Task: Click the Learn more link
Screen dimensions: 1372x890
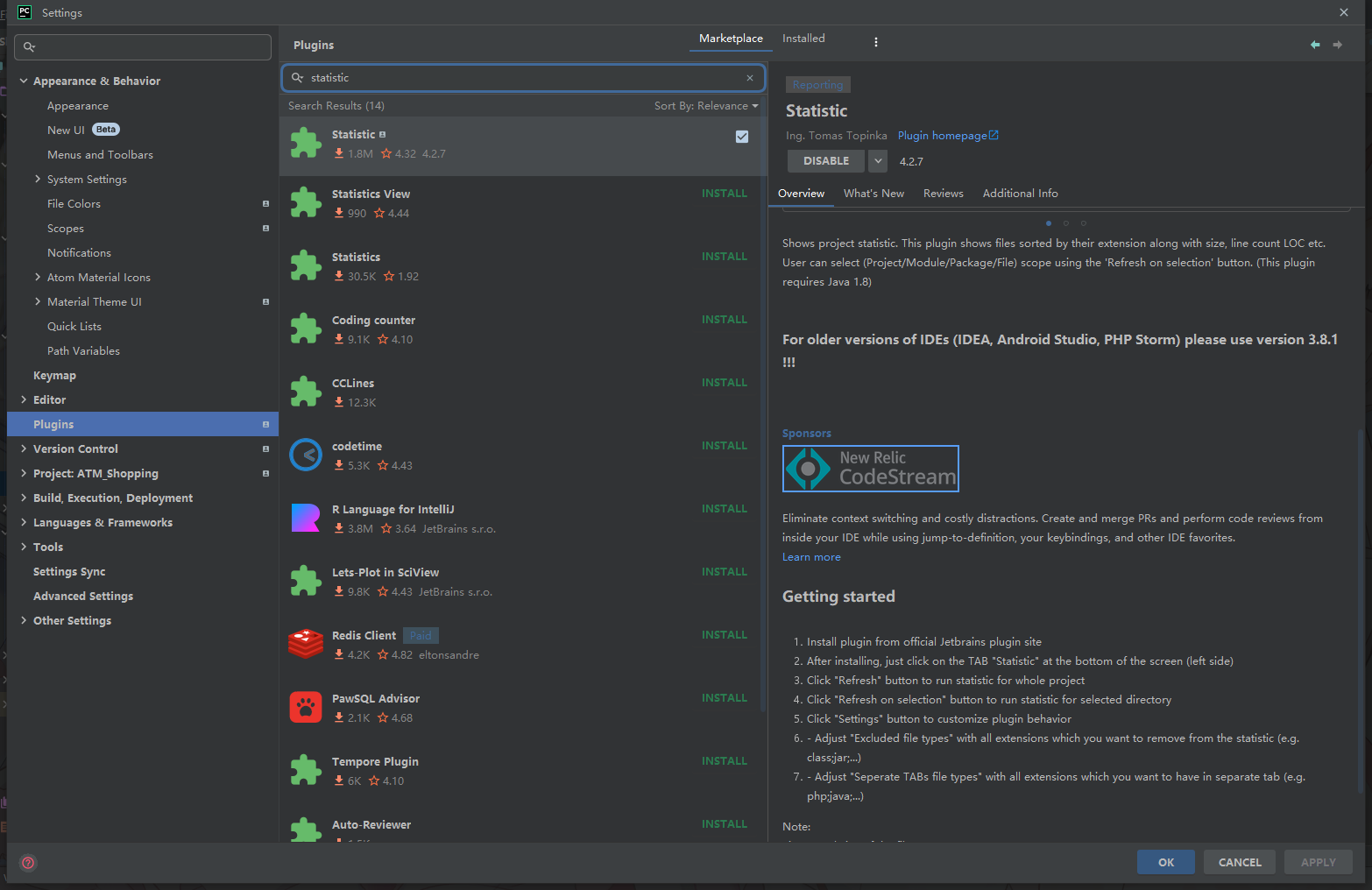Action: 811,557
